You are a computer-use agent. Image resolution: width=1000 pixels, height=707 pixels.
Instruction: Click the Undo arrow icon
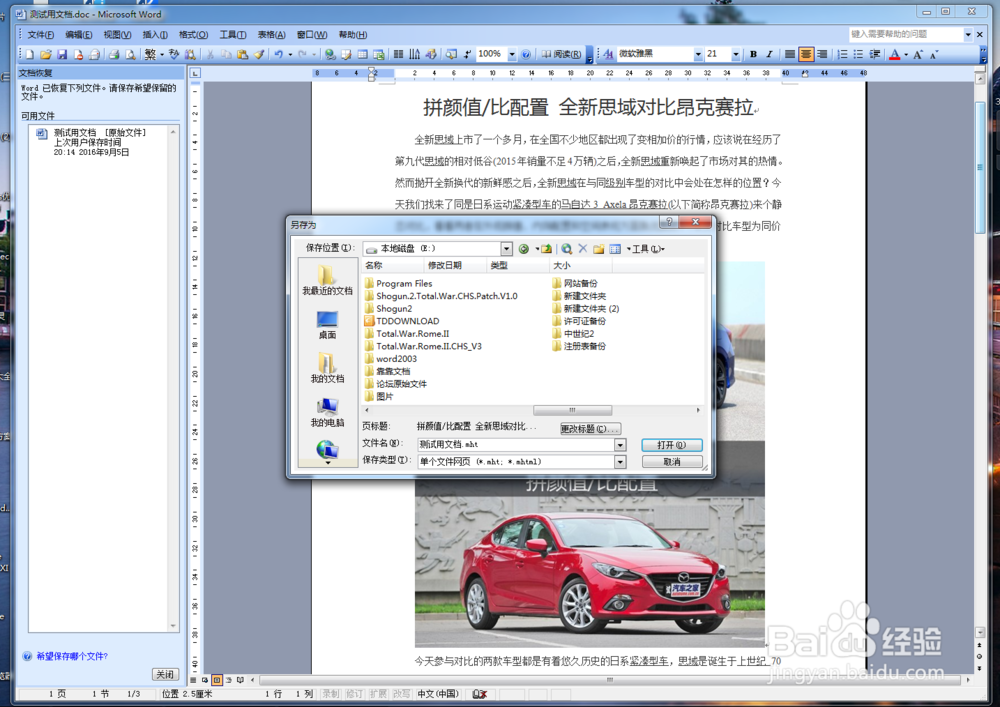(x=279, y=55)
